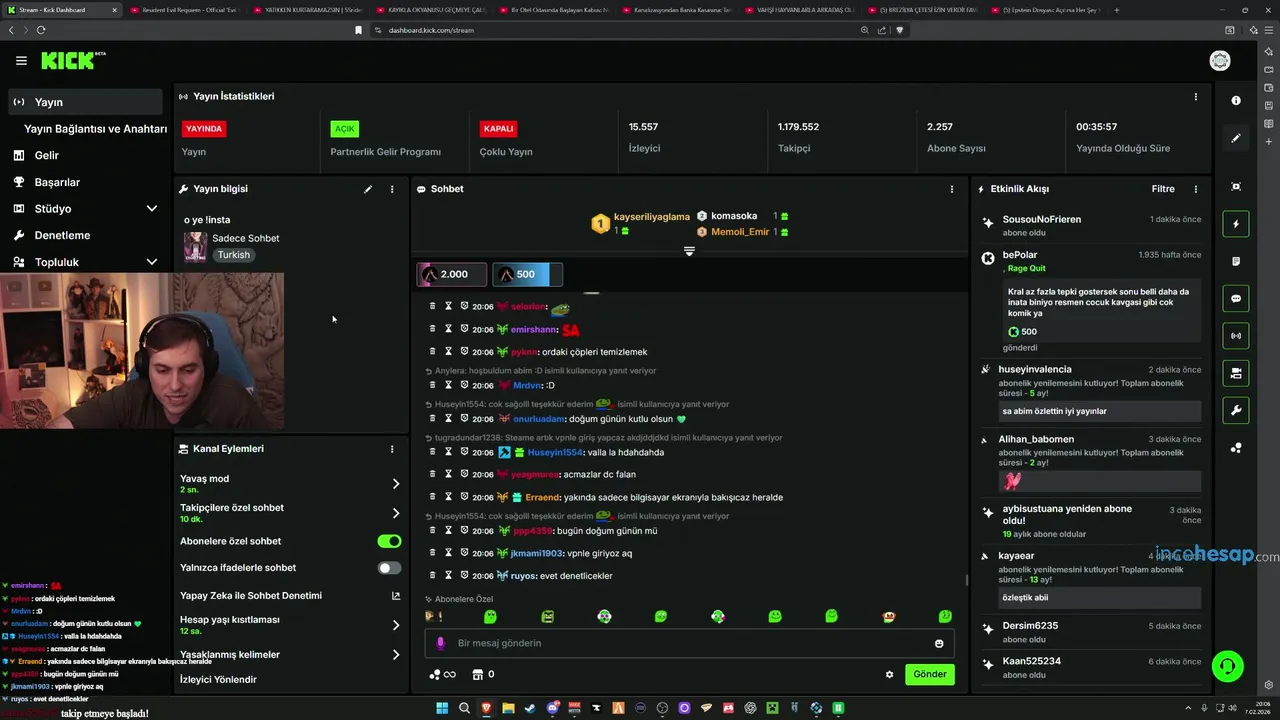Open Hesap yaşı kısıtlaması settings arrow
The height and width of the screenshot is (720, 1280).
click(395, 625)
